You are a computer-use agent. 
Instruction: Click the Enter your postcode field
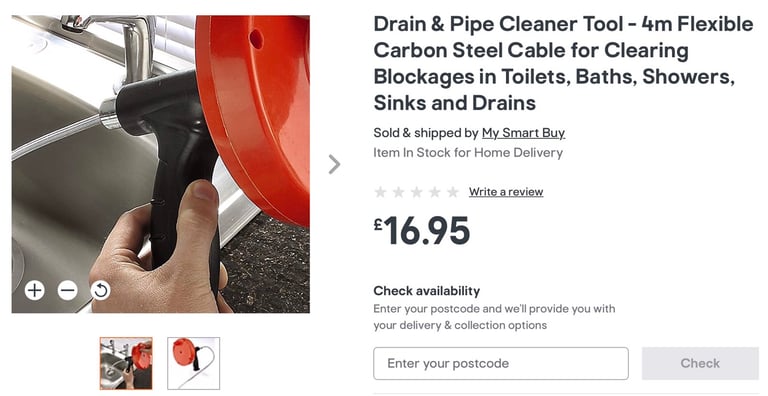coord(501,363)
